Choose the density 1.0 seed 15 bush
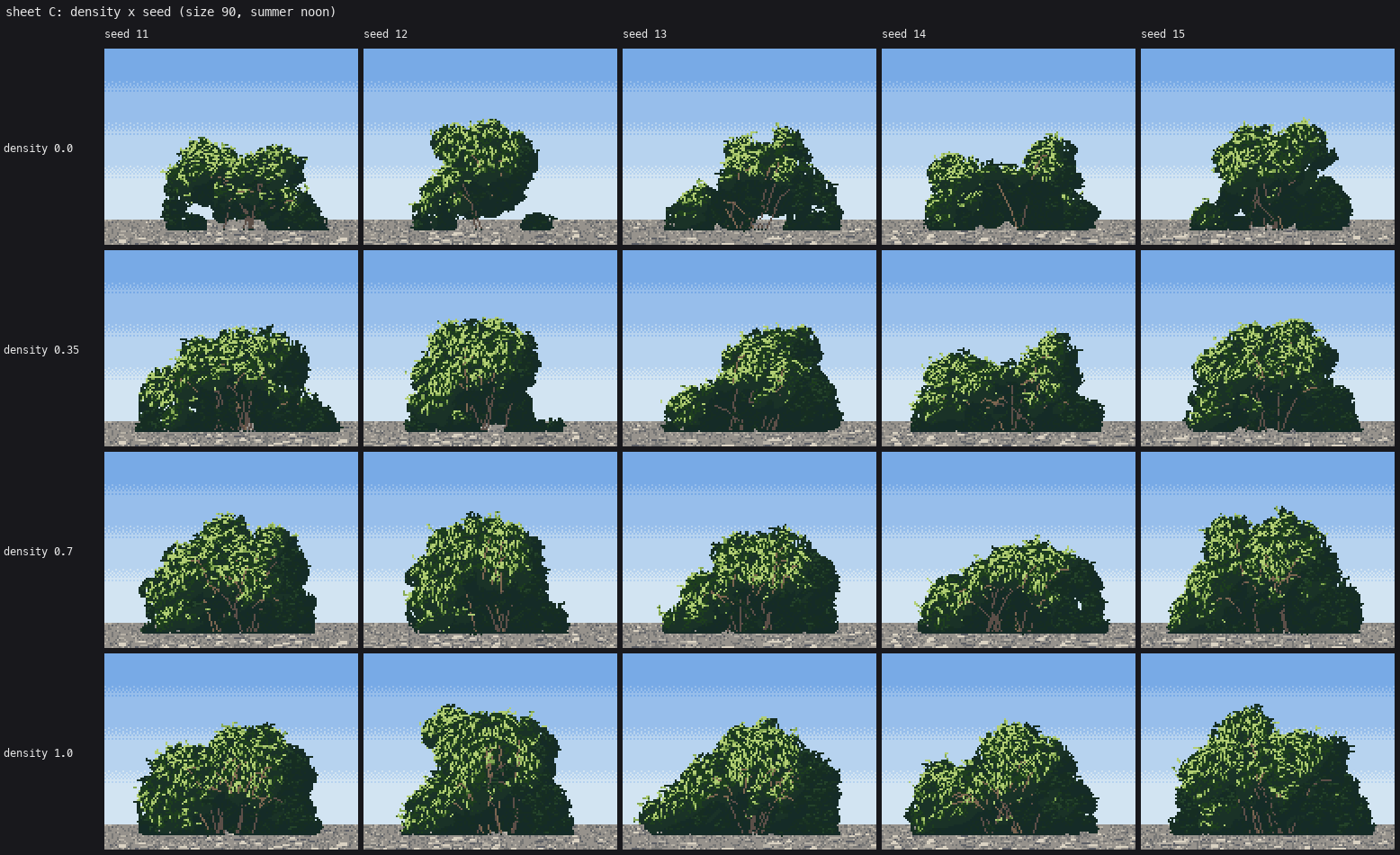 click(1268, 751)
